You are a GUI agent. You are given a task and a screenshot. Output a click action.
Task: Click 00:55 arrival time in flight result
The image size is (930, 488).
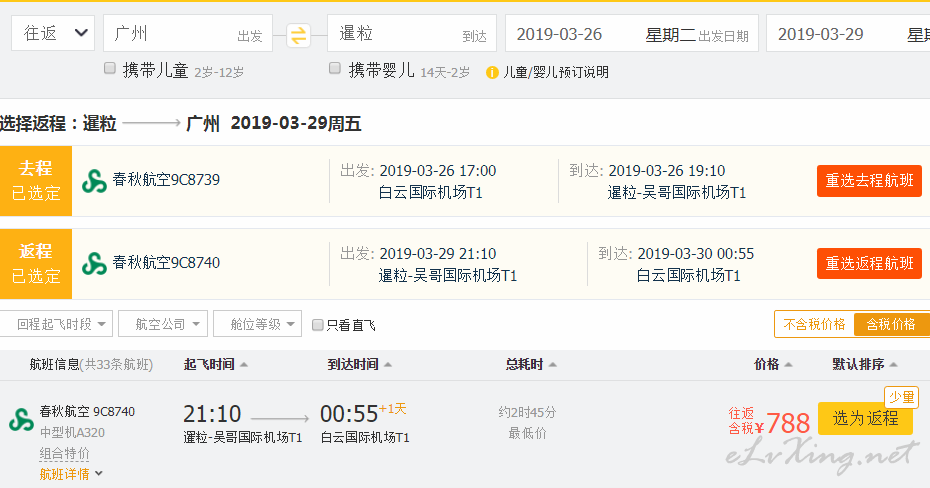point(349,414)
